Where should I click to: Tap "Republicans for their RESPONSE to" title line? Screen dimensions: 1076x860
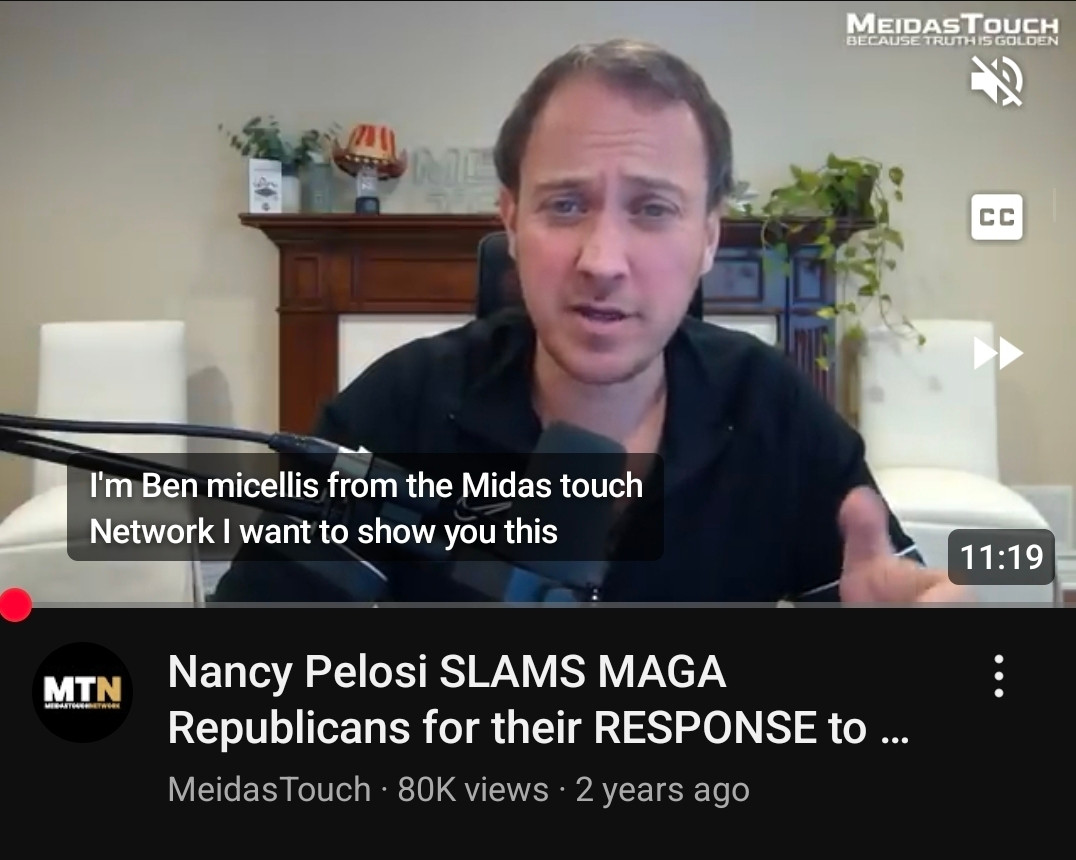(517, 727)
